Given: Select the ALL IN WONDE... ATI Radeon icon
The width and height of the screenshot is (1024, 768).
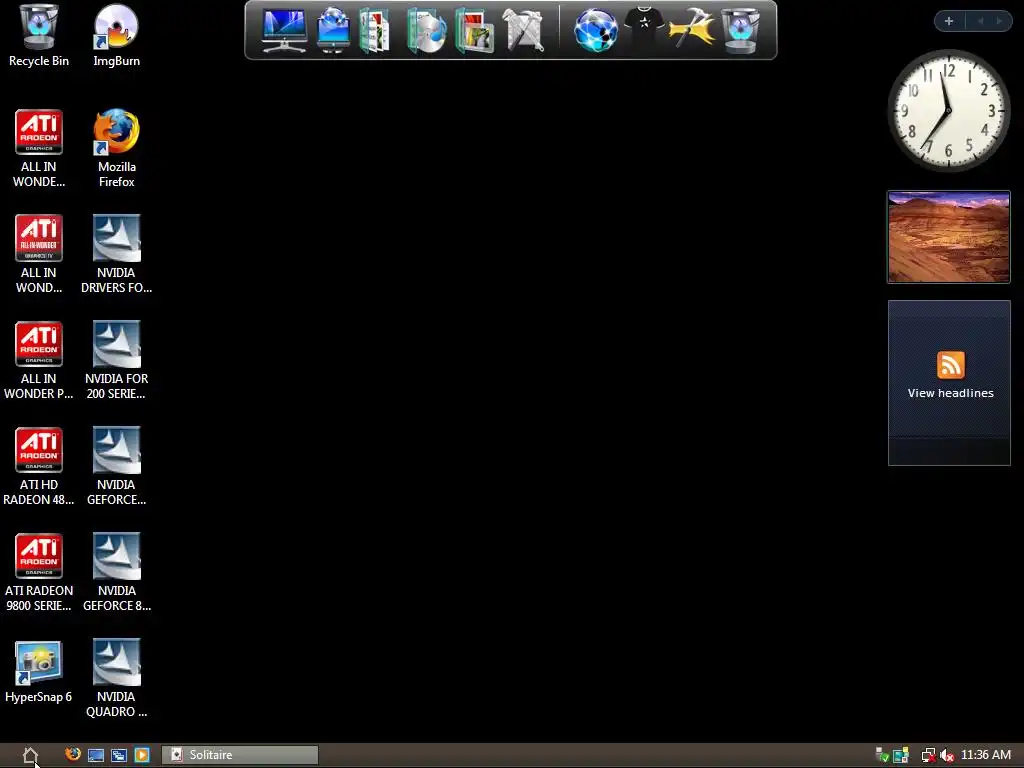Looking at the screenshot, I should [39, 149].
